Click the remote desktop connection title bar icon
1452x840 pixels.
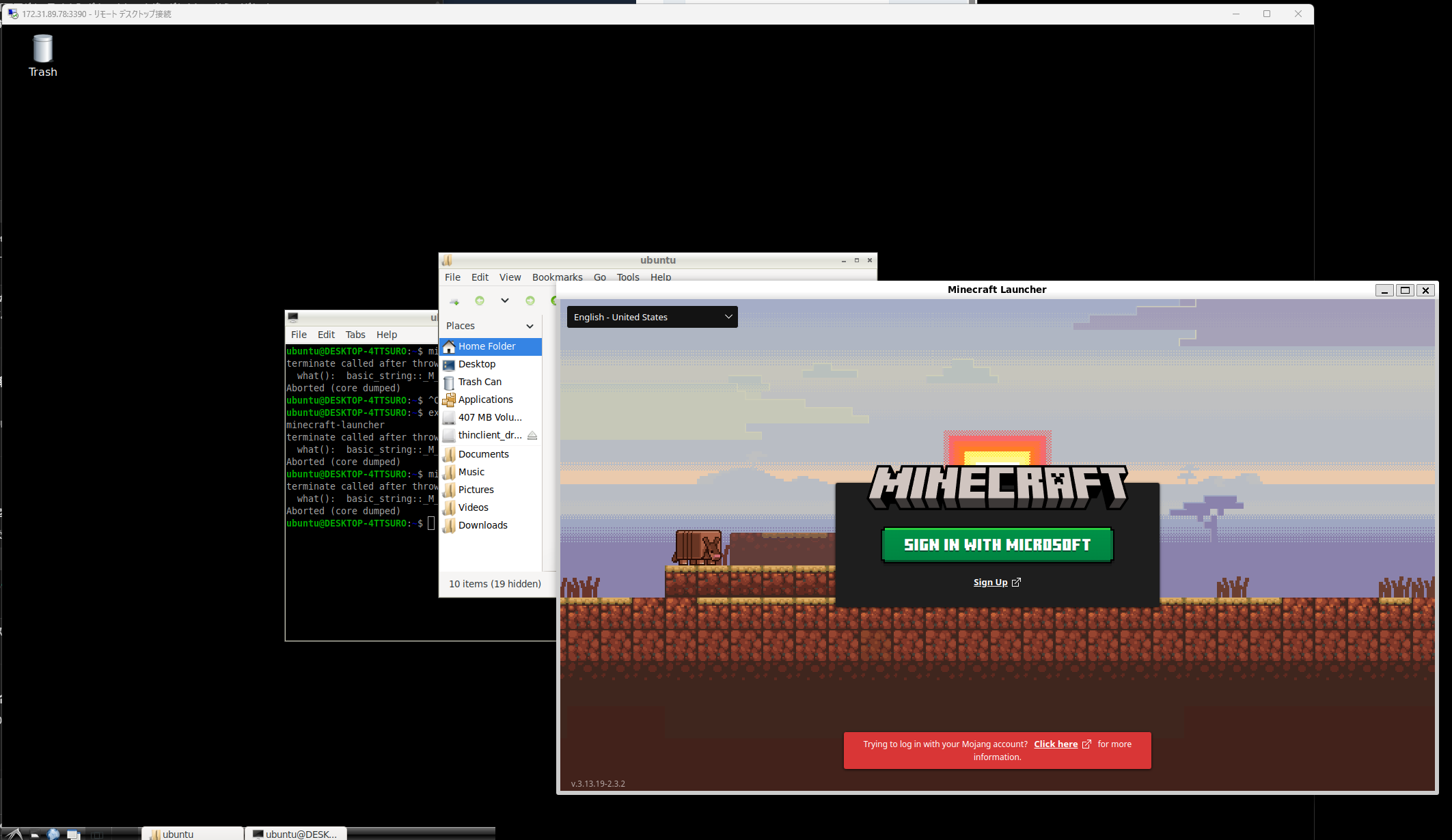(x=13, y=14)
